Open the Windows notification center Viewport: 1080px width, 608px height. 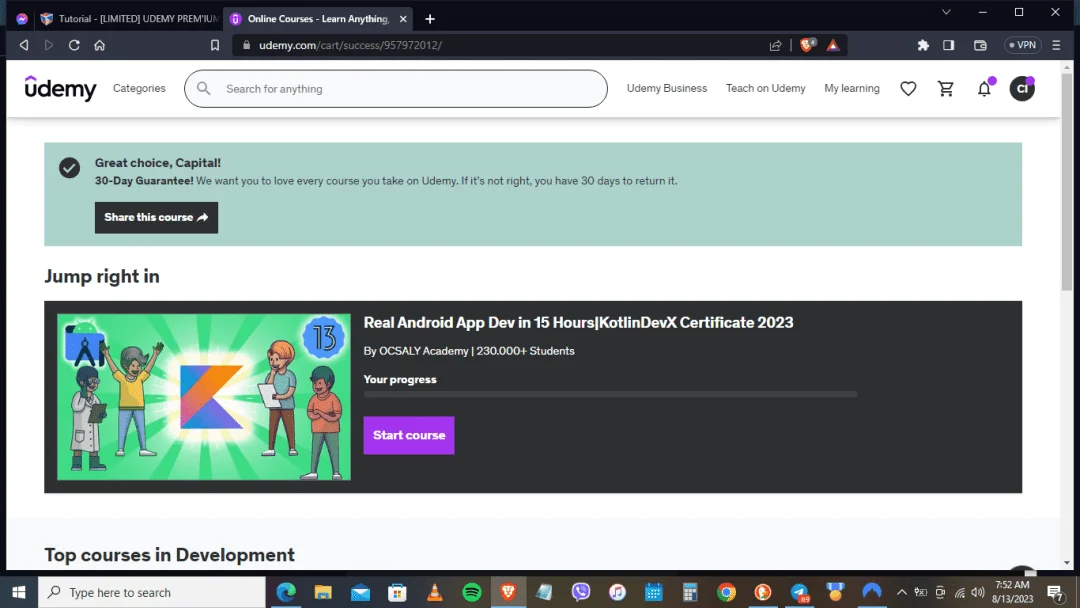(x=1055, y=592)
